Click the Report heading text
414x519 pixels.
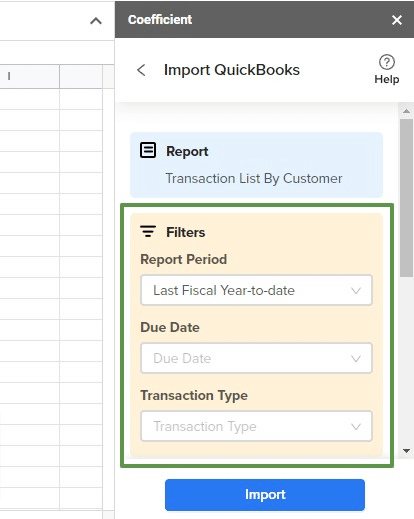point(187,151)
